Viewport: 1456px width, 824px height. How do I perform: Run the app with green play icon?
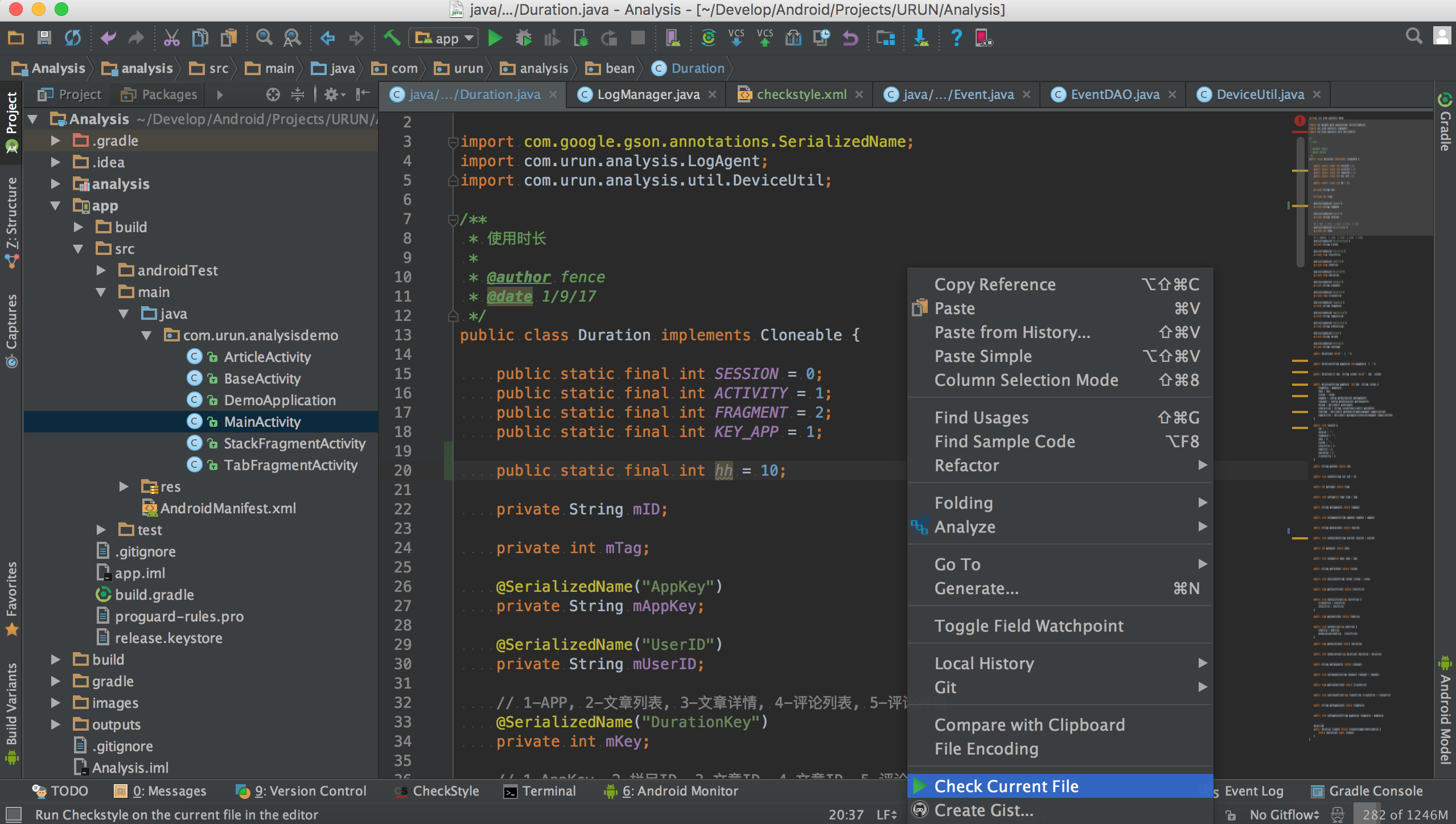pos(495,38)
